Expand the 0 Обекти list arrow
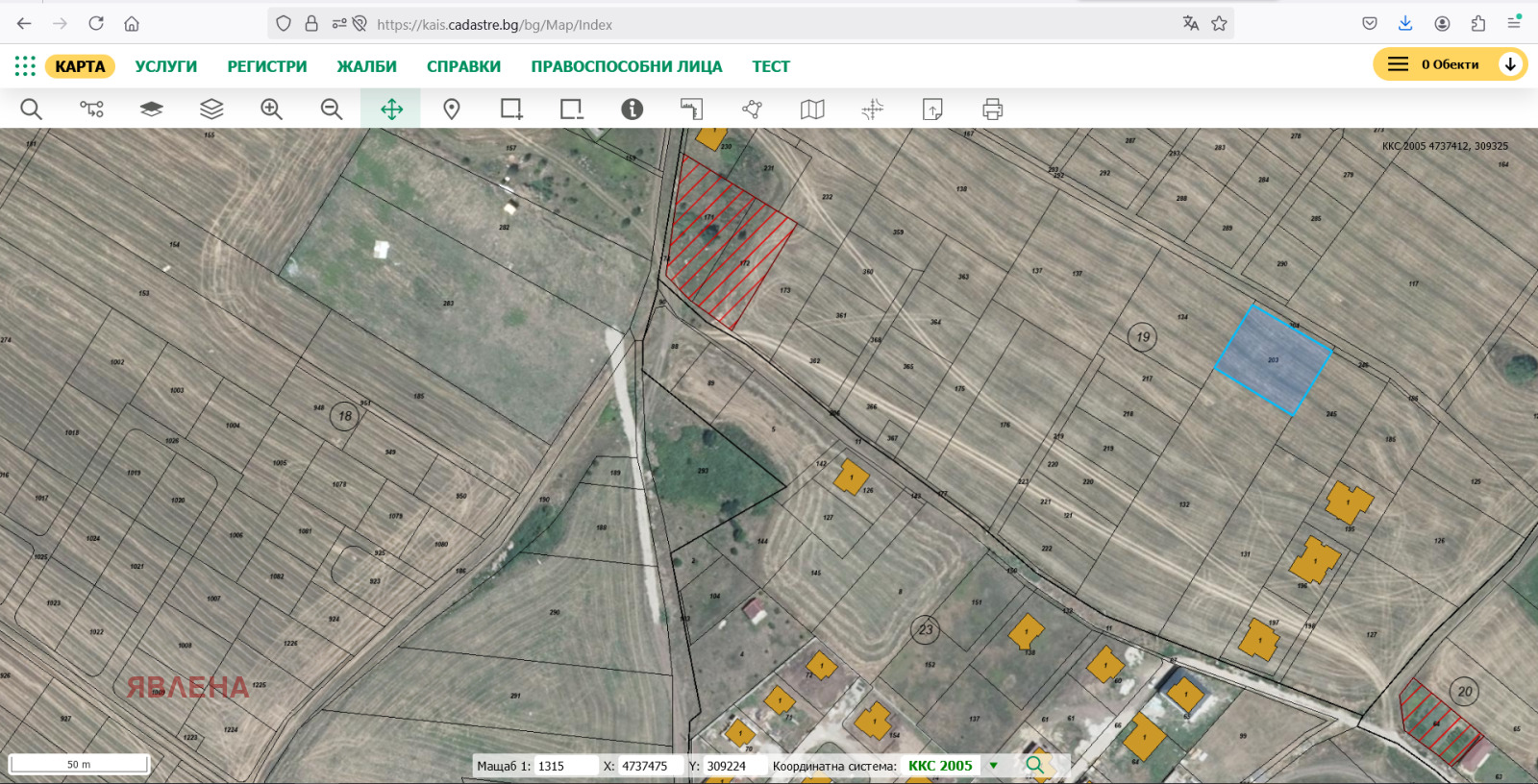The image size is (1538, 784). pos(1510,64)
